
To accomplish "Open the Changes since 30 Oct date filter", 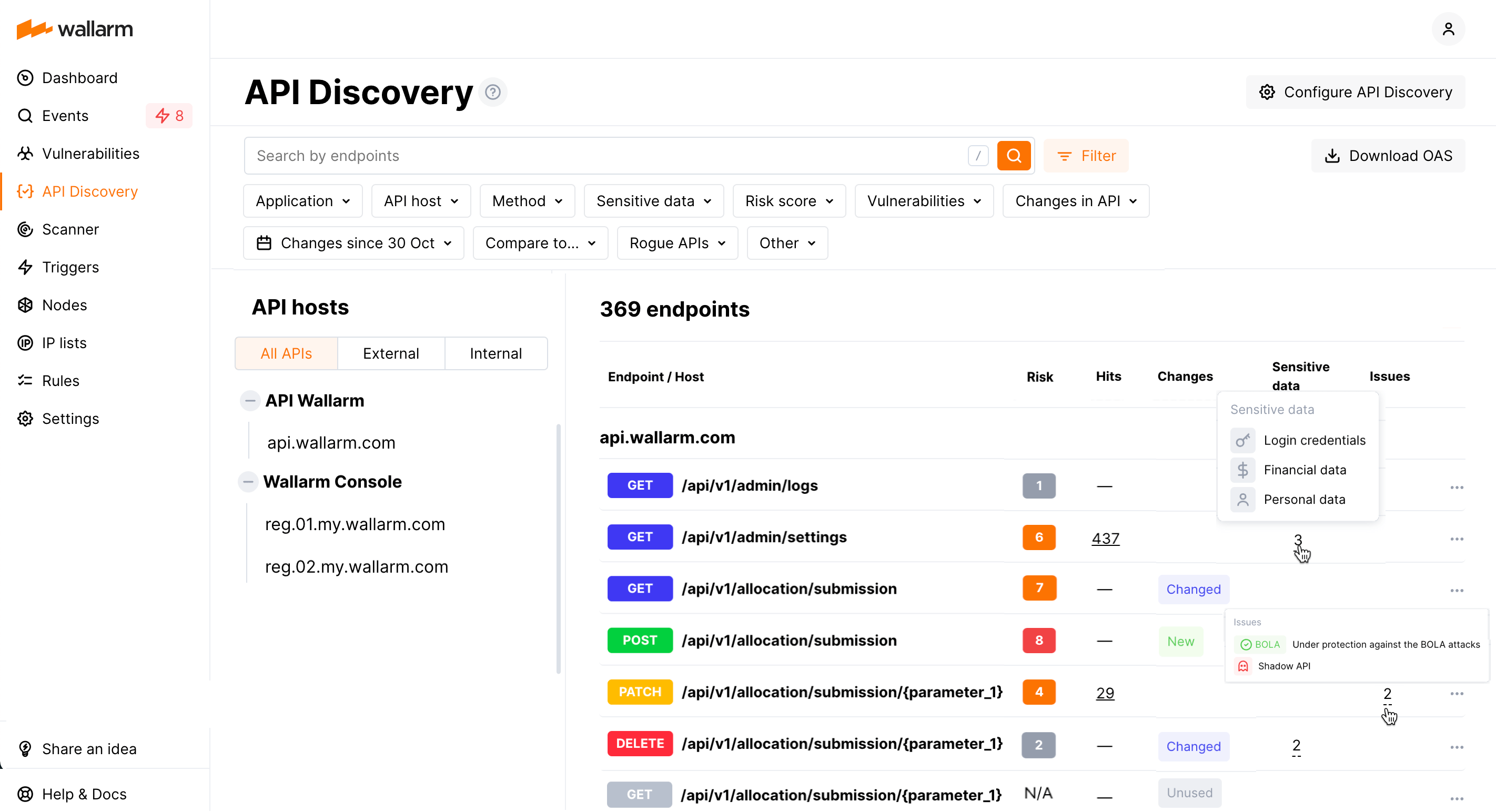I will pos(353,242).
